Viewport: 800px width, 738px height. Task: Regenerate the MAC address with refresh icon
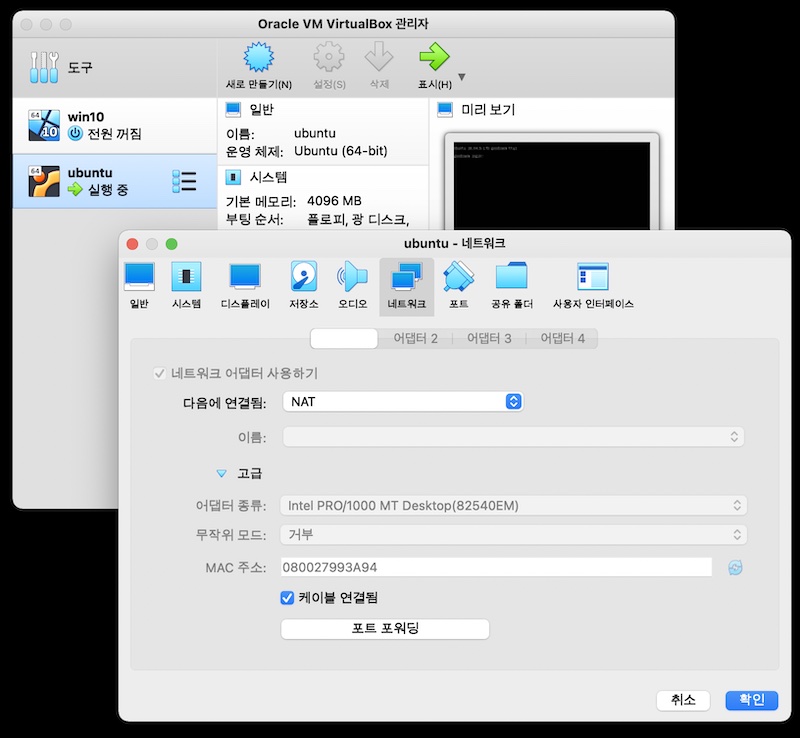point(735,568)
